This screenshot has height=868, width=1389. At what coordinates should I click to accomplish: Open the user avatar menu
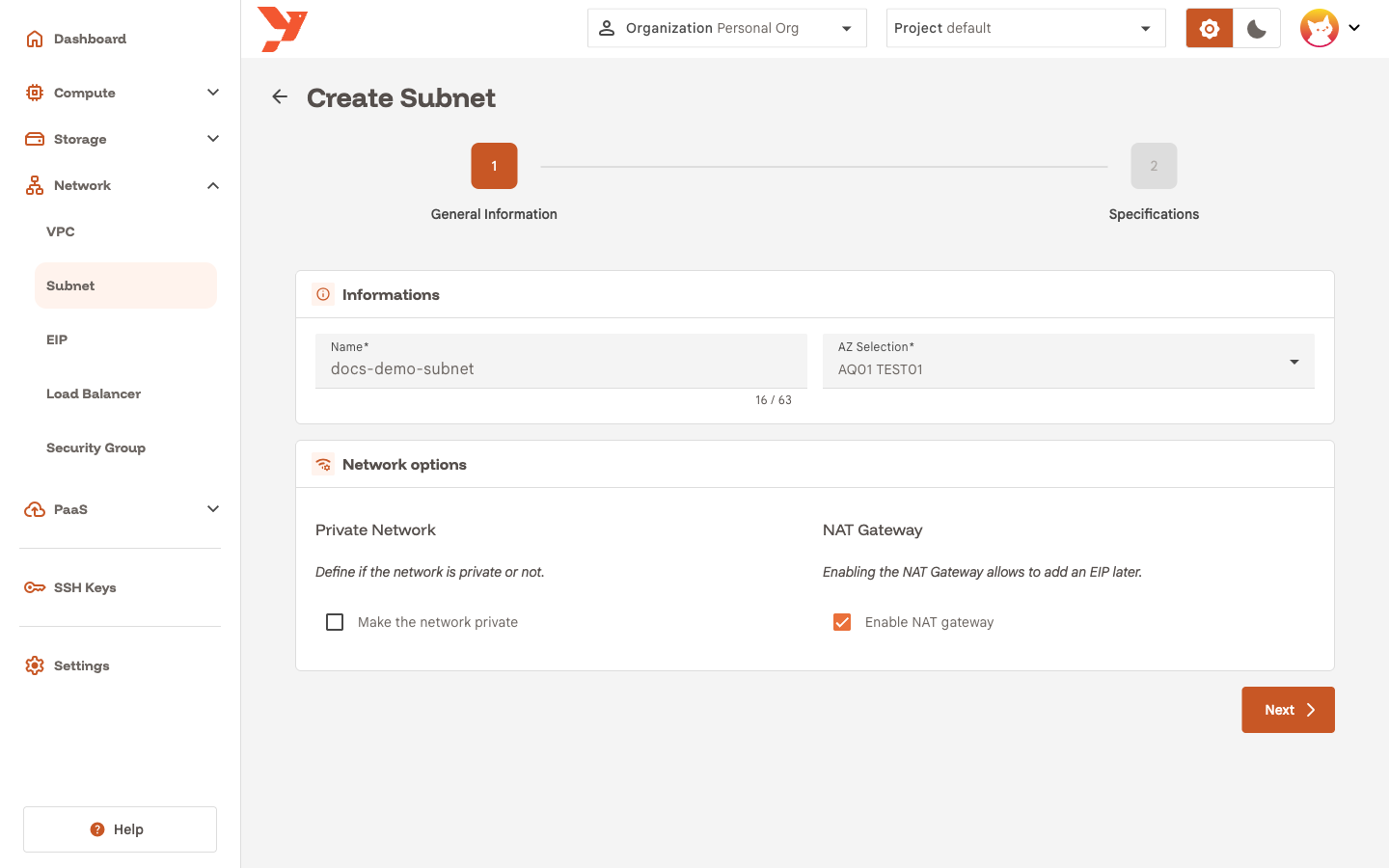[x=1320, y=28]
